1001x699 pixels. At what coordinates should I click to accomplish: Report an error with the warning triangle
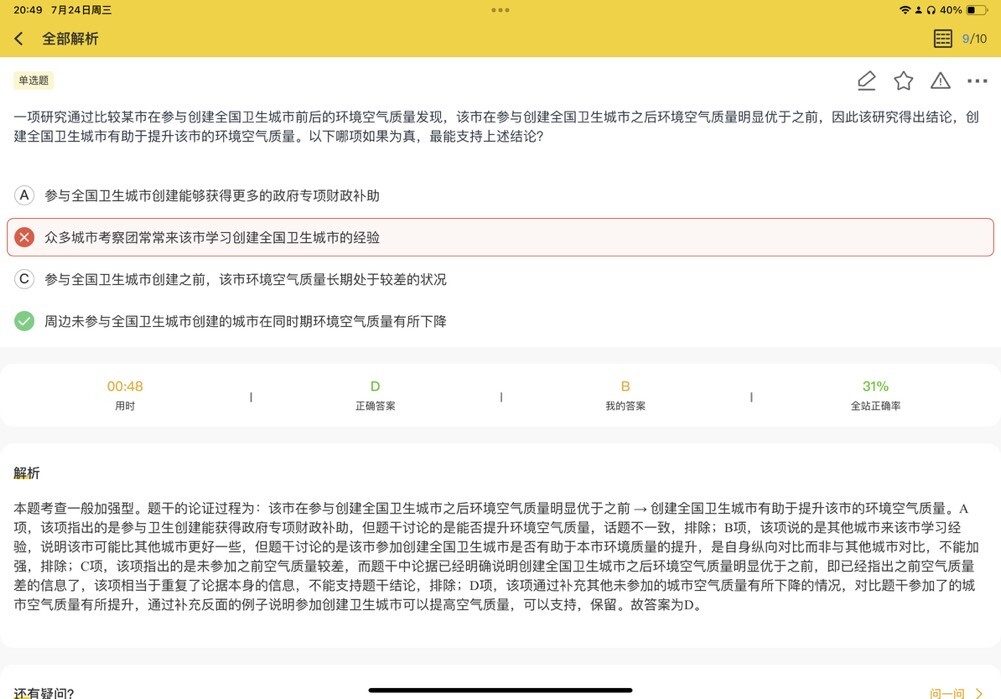pyautogui.click(x=940, y=80)
